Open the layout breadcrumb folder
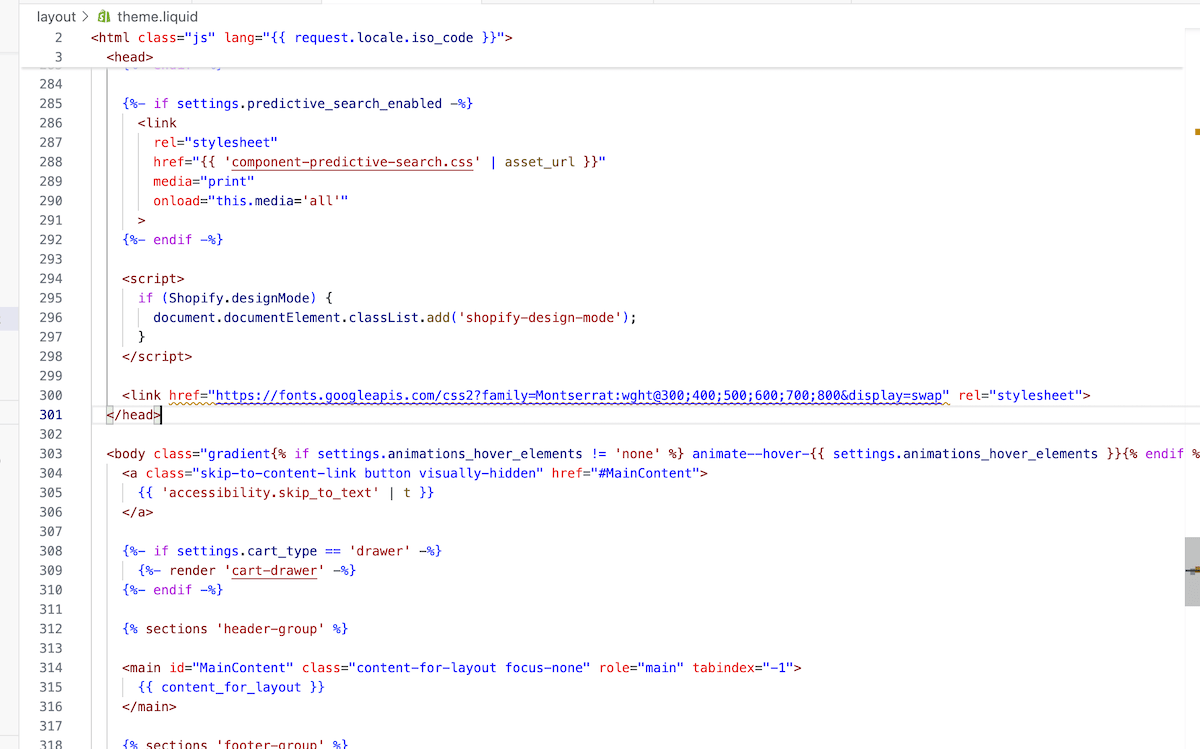 click(x=56, y=17)
